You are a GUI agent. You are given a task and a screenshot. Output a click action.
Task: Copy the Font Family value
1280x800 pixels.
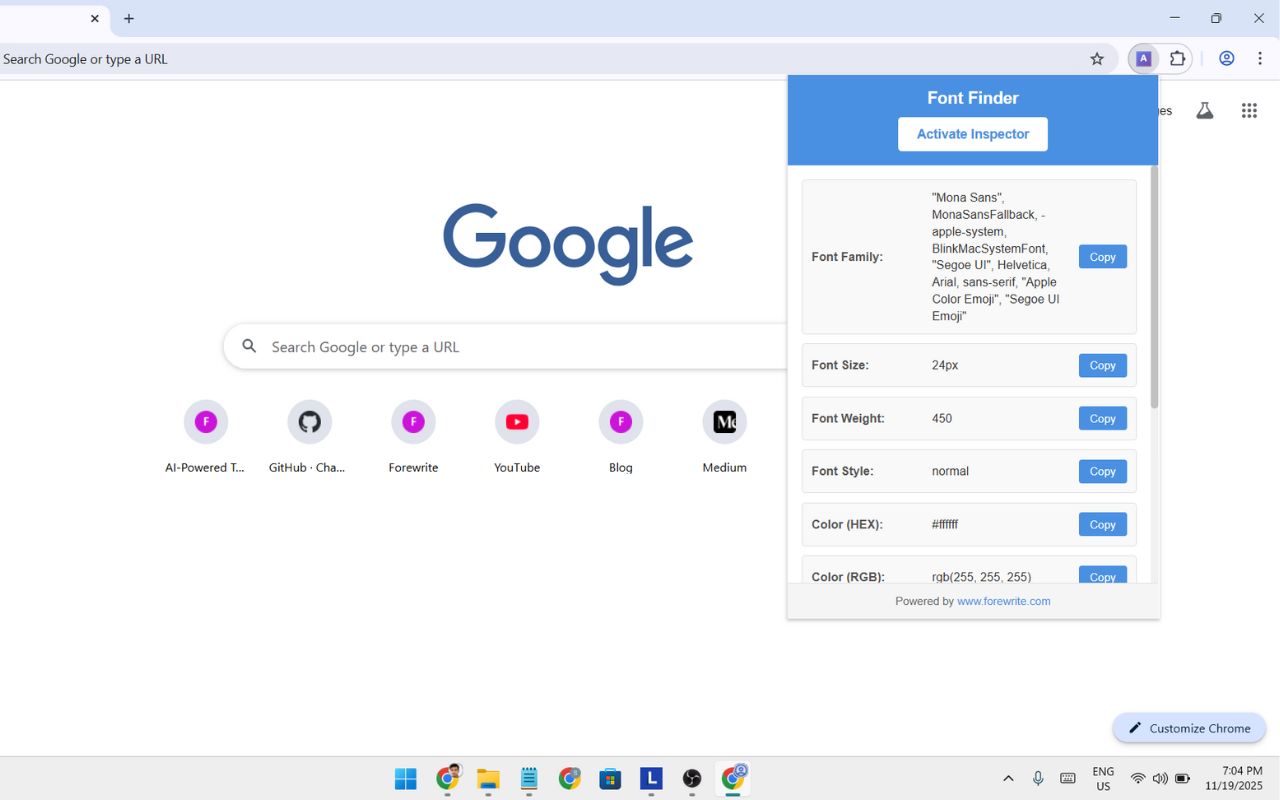(1103, 257)
